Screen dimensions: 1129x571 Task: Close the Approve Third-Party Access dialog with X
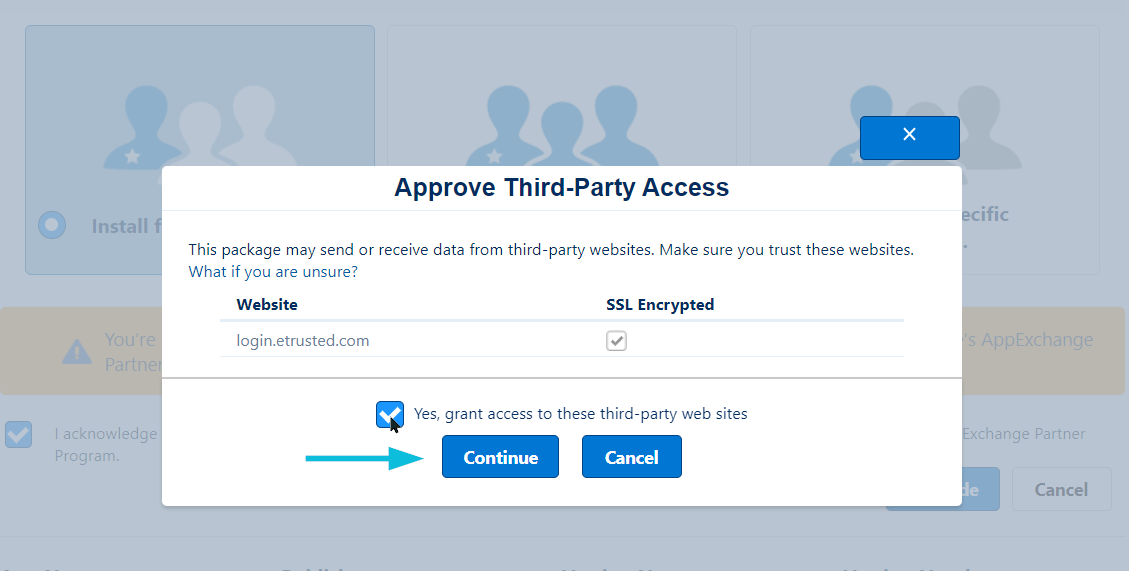pyautogui.click(x=909, y=138)
